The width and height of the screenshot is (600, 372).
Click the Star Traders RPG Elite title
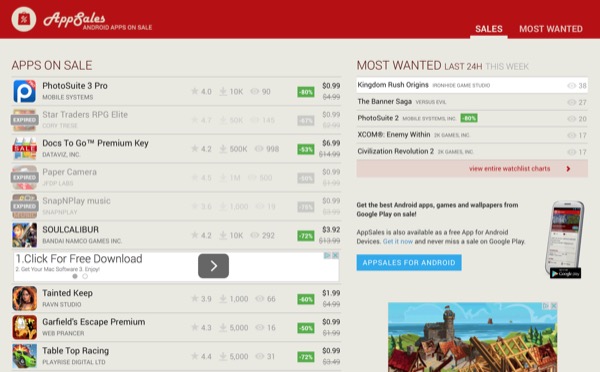point(85,114)
